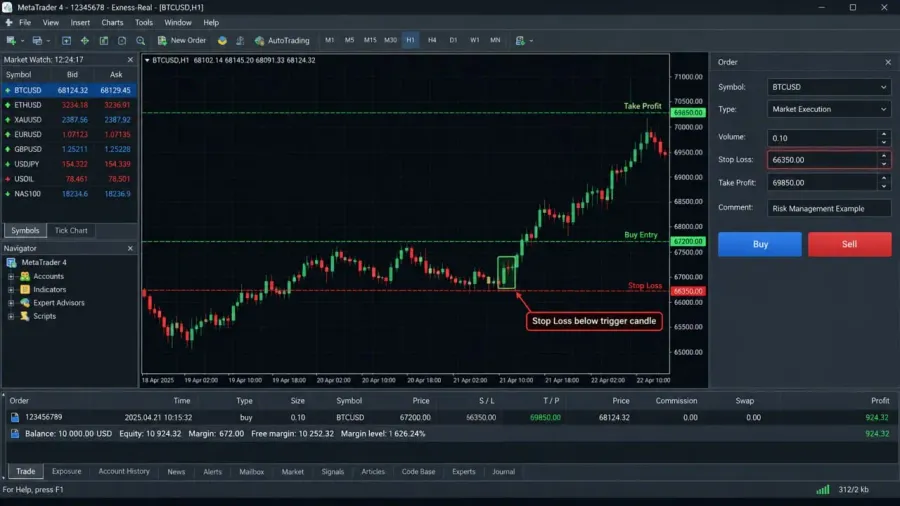
Task: Switch chart to W1 timeframe
Action: [x=475, y=40]
